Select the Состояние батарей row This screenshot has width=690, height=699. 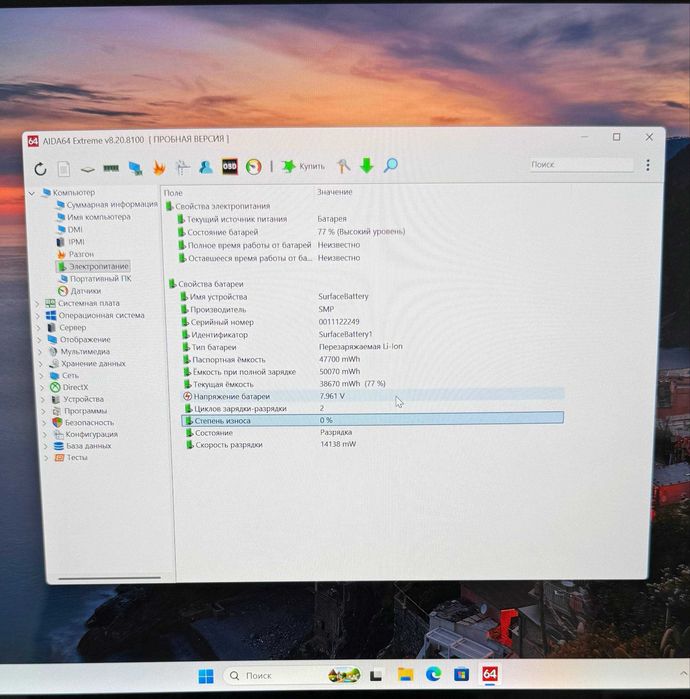(370, 232)
